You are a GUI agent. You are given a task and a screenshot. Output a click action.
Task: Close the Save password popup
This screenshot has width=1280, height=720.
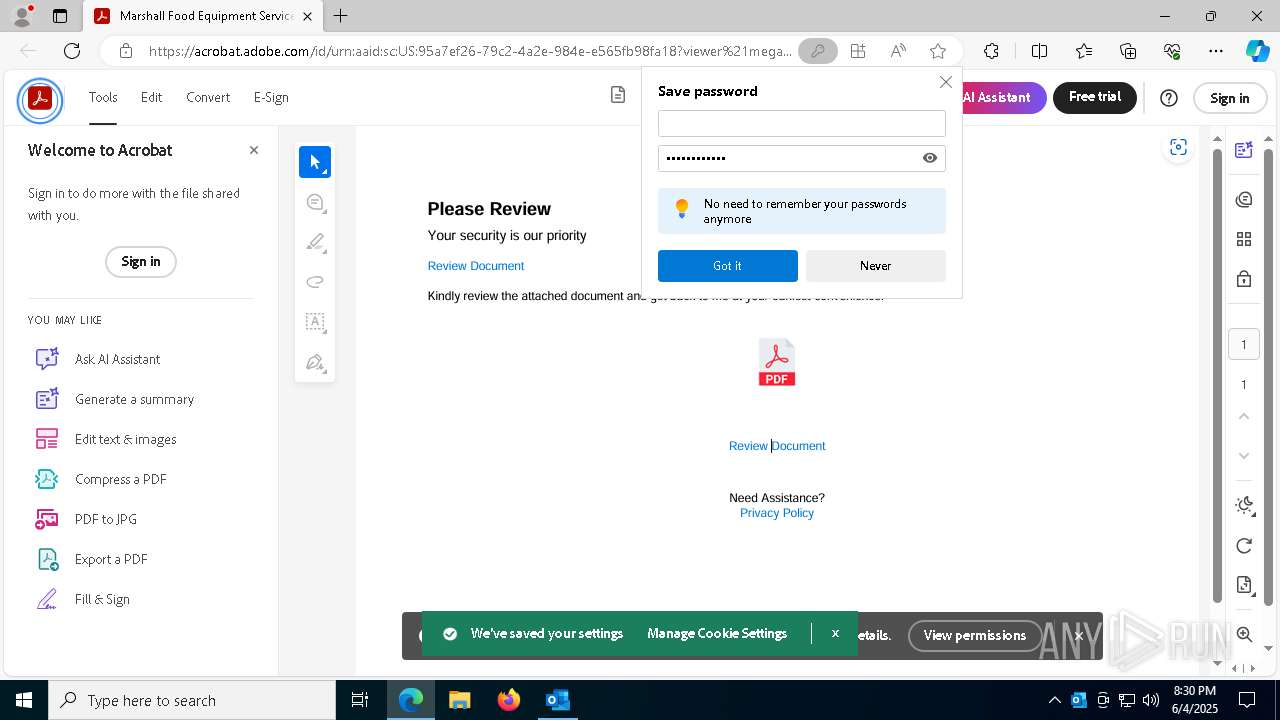point(945,82)
